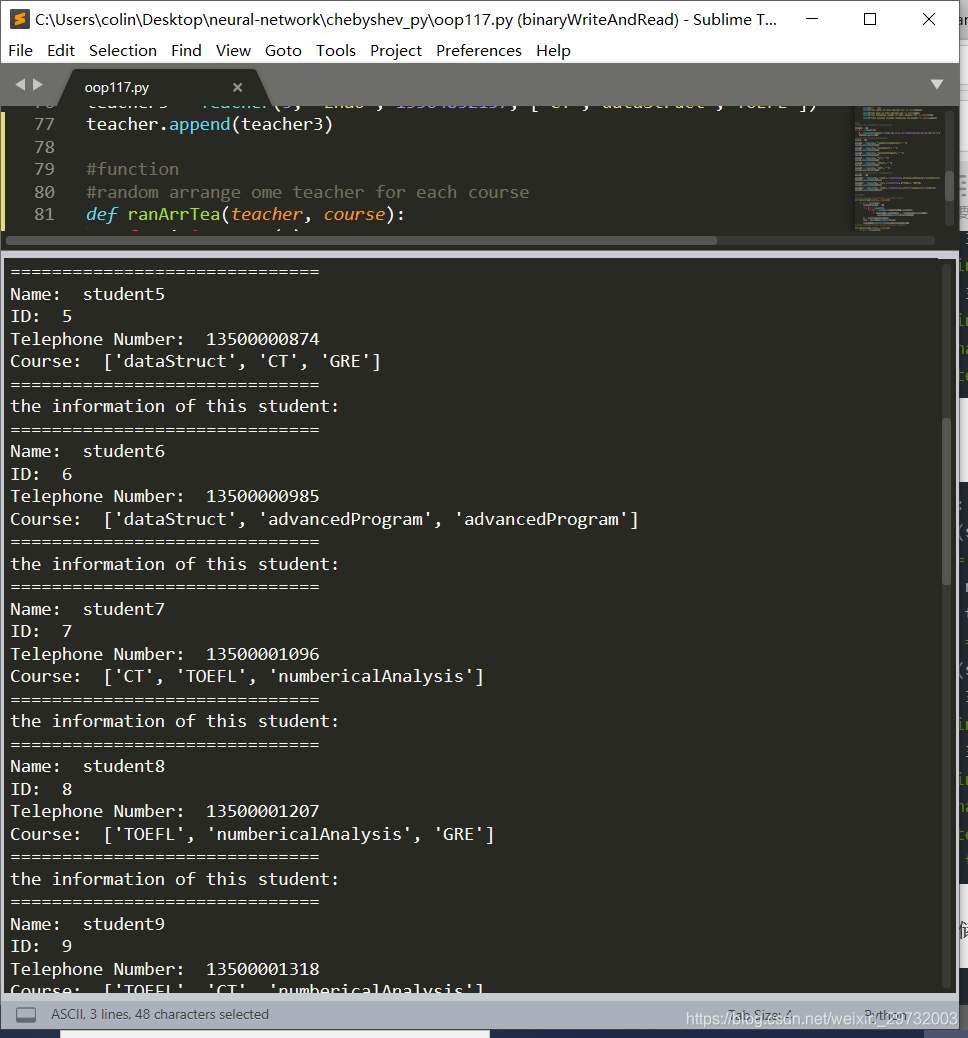This screenshot has height=1038, width=968.
Task: Click 'Telephone Number: 13500001318' output line
Action: 165,969
